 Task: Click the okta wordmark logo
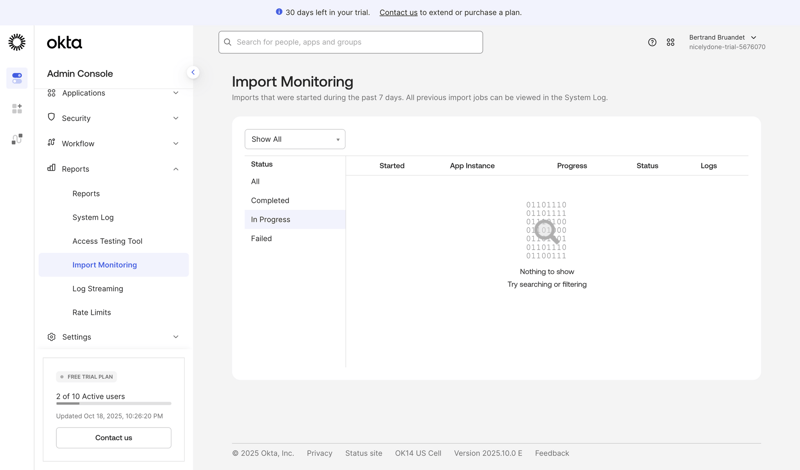pos(64,42)
